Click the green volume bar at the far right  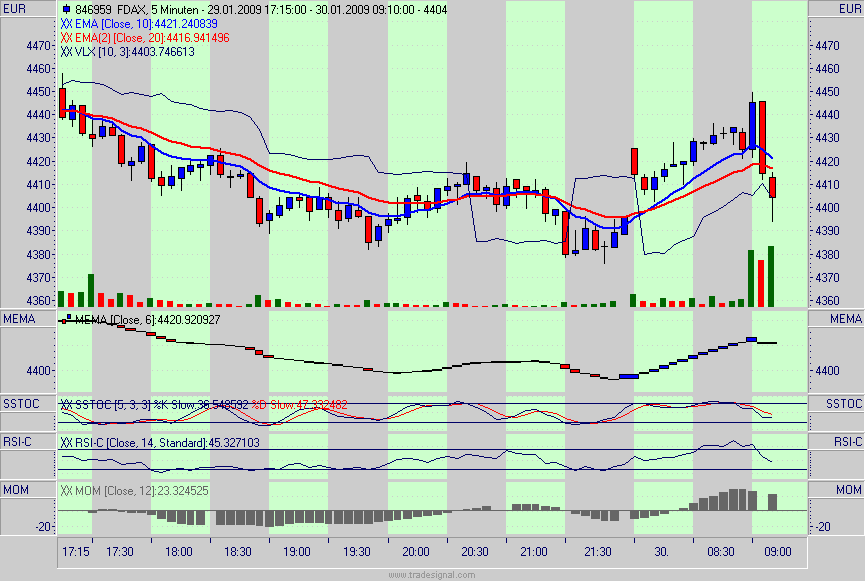tap(770, 275)
